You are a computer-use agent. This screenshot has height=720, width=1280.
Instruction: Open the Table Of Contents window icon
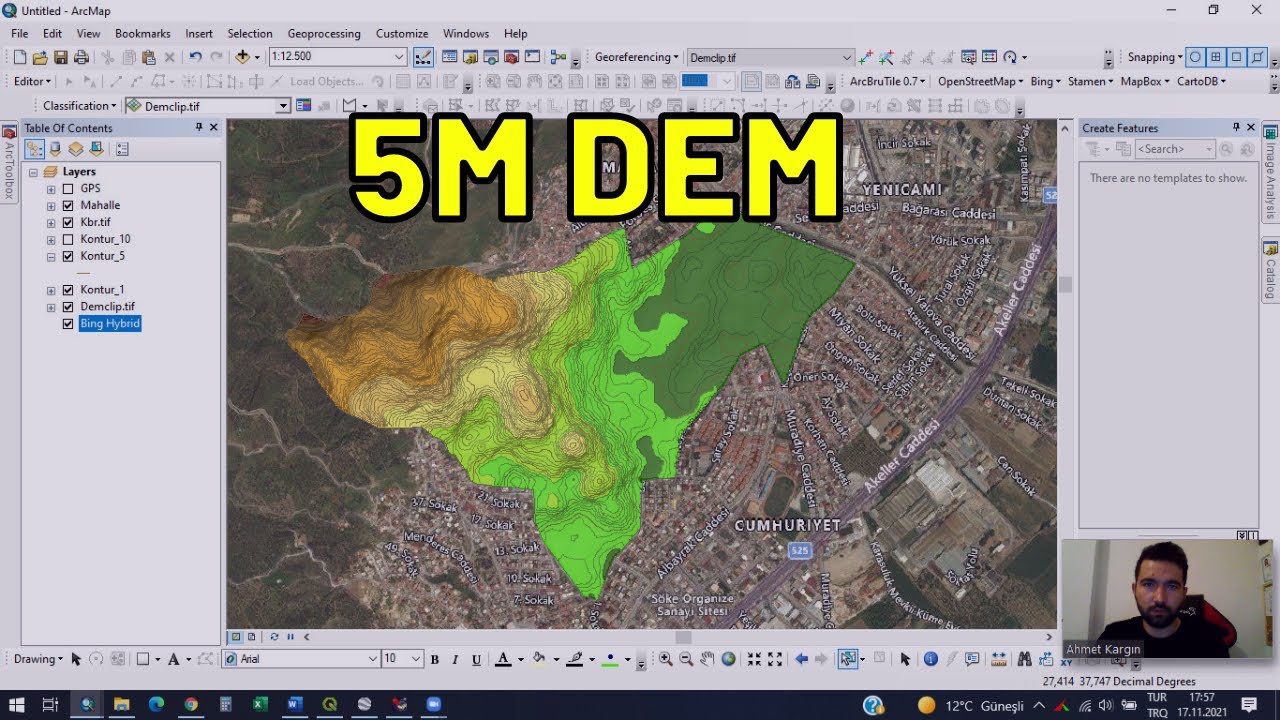(x=449, y=57)
